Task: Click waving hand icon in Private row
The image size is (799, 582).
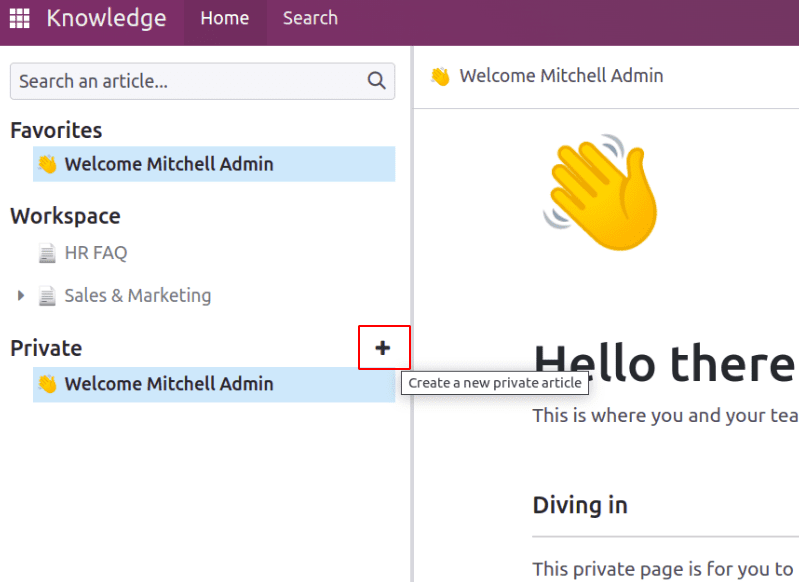Action: point(47,384)
